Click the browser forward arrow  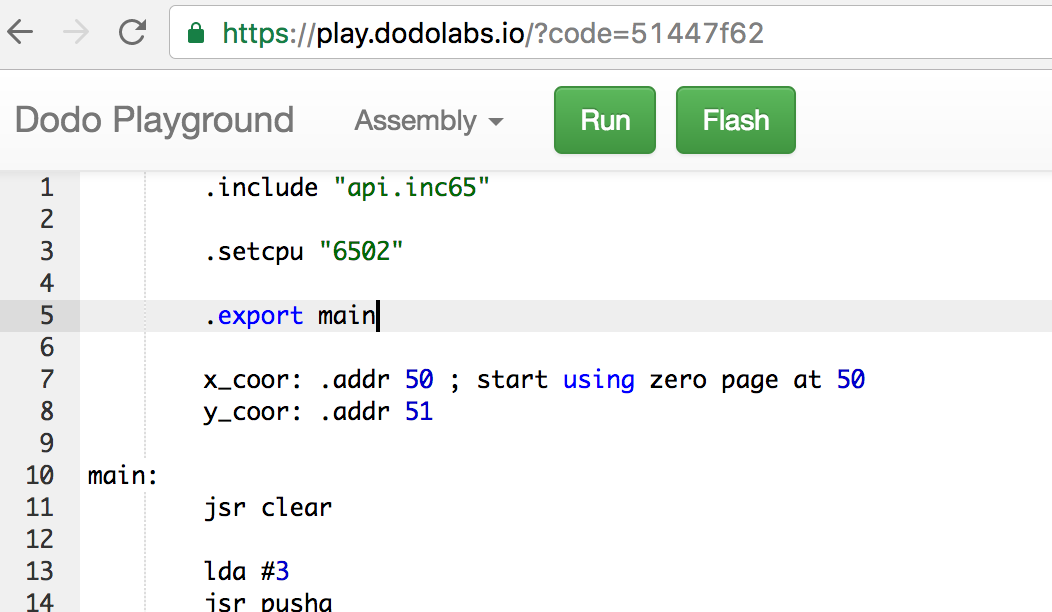point(76,32)
